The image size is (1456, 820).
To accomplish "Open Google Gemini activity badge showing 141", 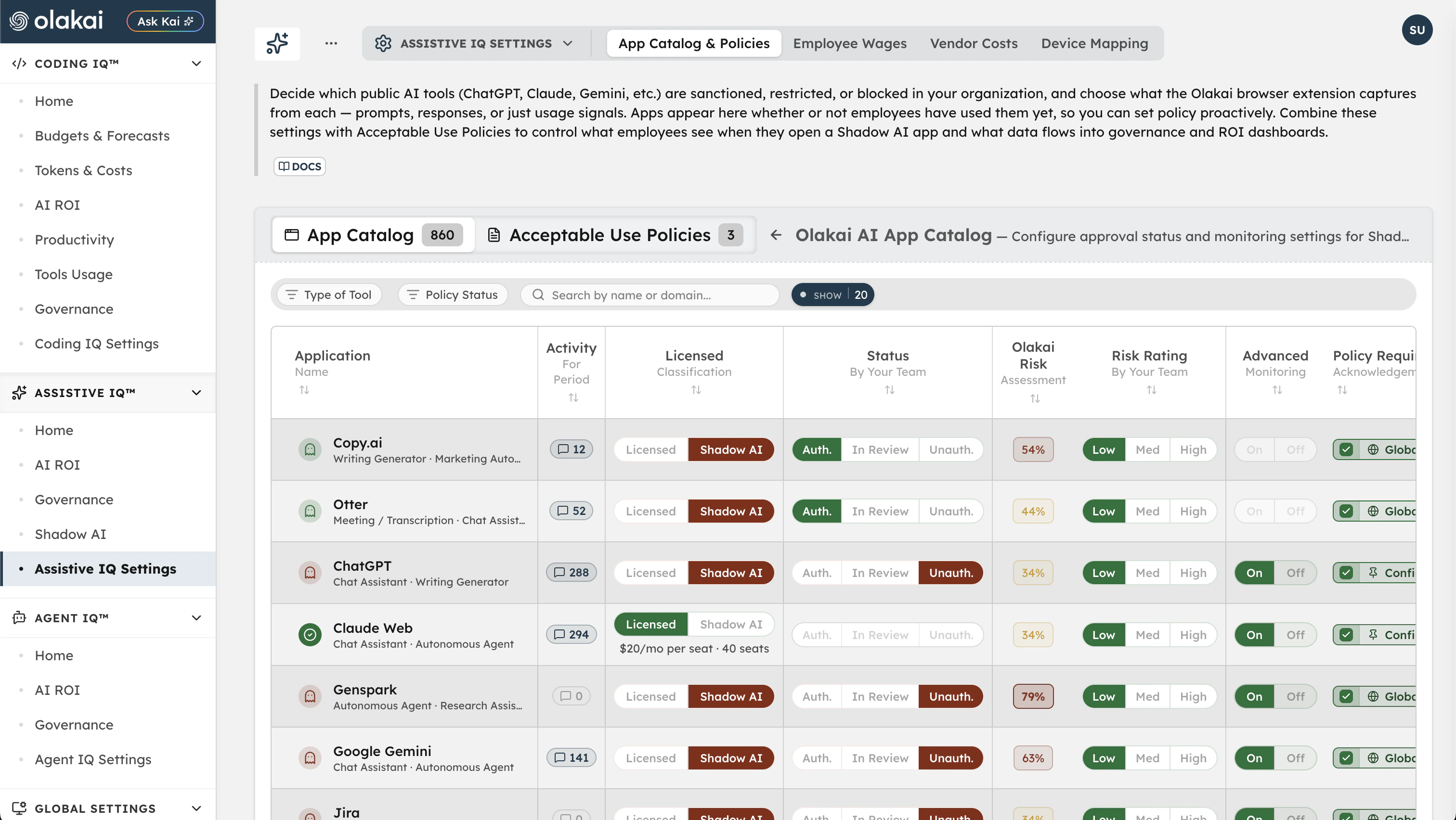I will 572,758.
